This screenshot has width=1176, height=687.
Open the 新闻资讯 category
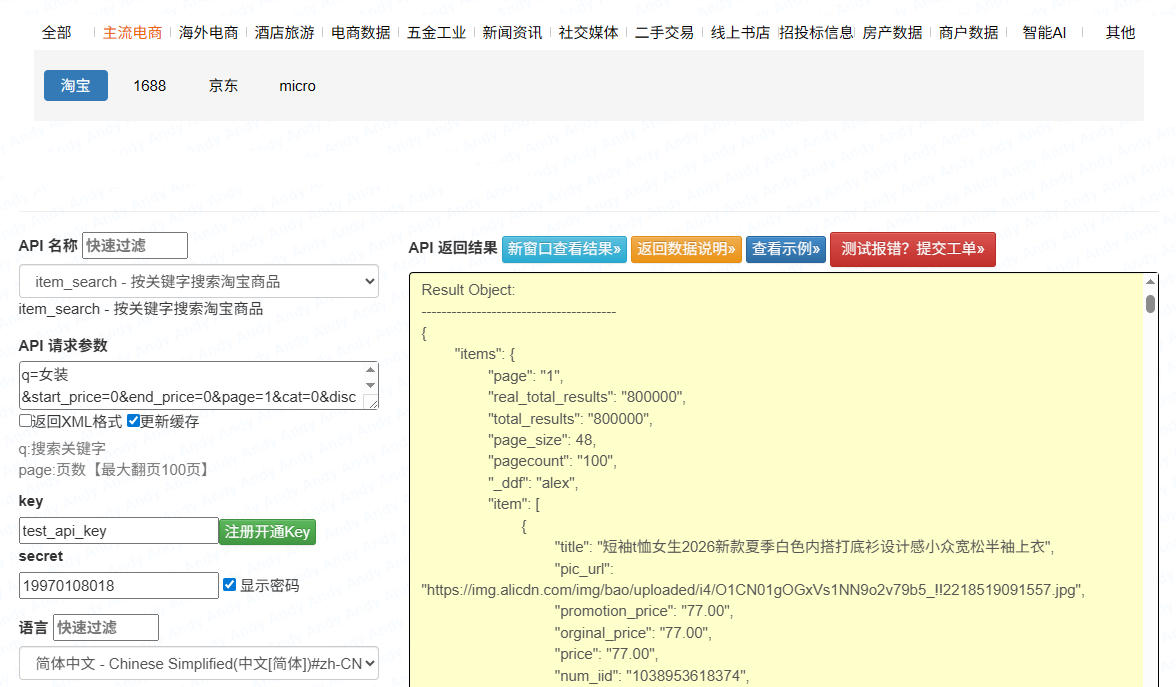[x=512, y=33]
